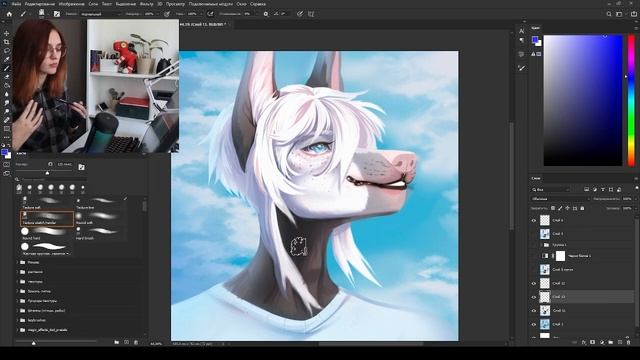Click the vertical hue spectrum slider
This screenshot has height=360, width=640.
631,100
